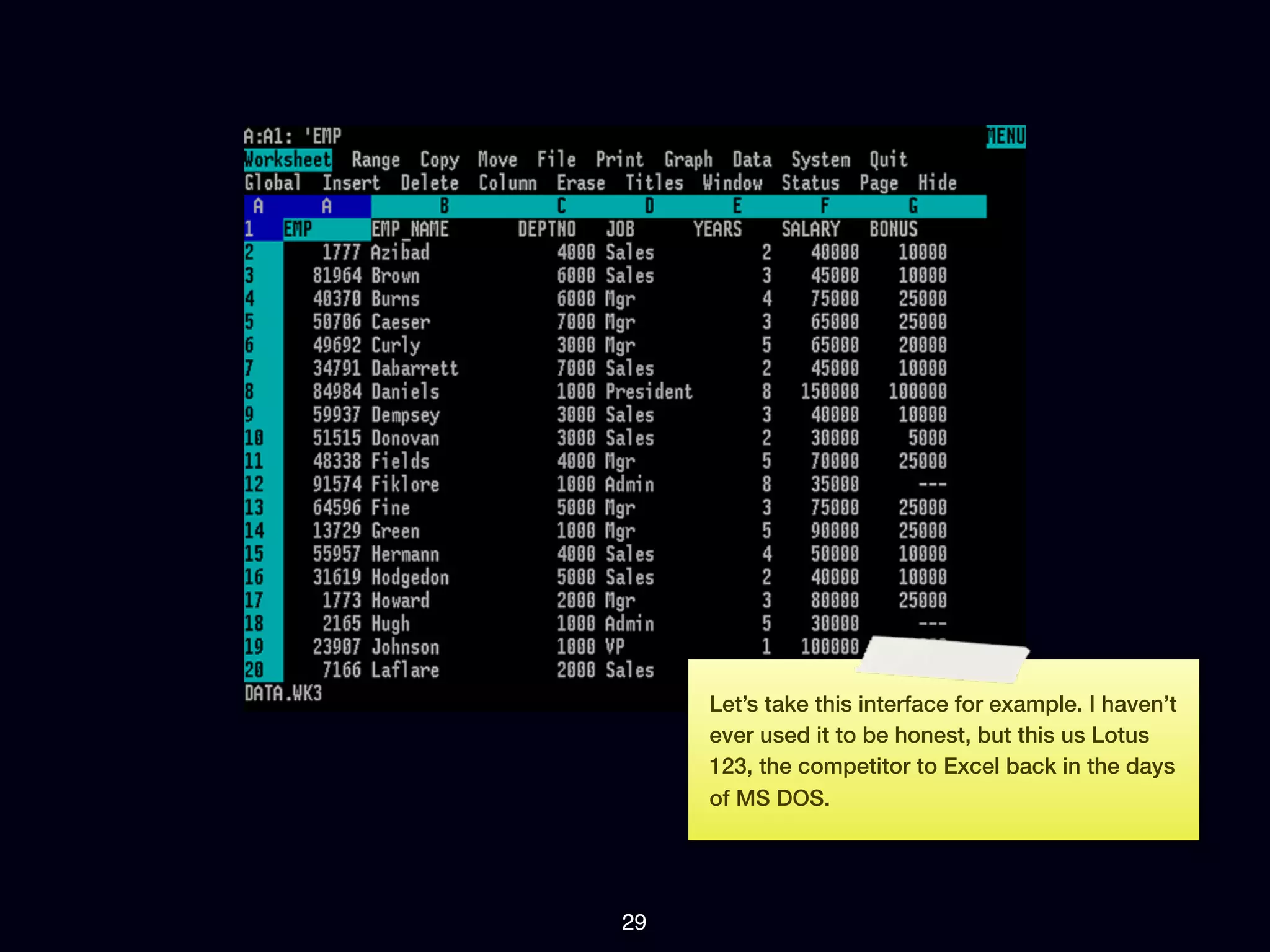
Task: Select the name cell Dabarrett
Action: [x=415, y=369]
